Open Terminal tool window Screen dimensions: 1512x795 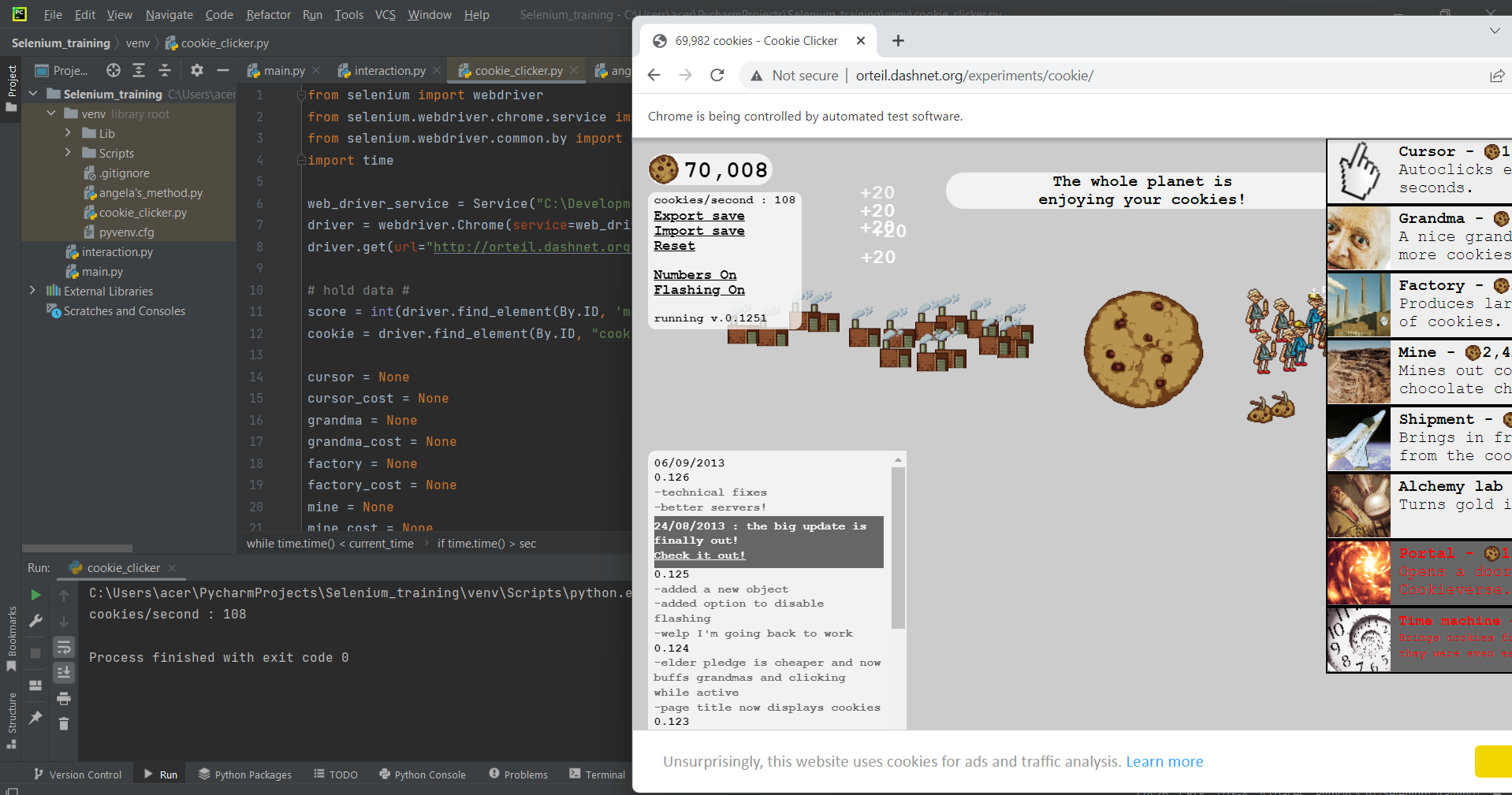[598, 775]
